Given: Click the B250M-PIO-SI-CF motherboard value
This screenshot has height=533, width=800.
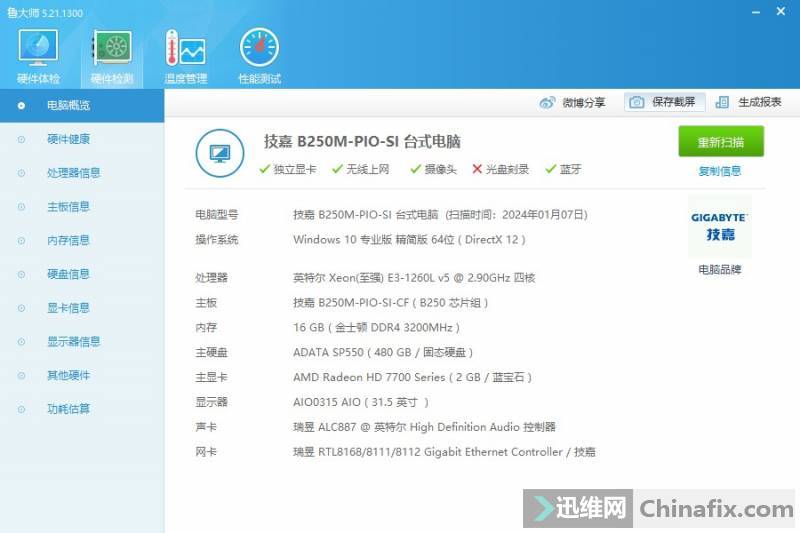Looking at the screenshot, I should click(391, 303).
